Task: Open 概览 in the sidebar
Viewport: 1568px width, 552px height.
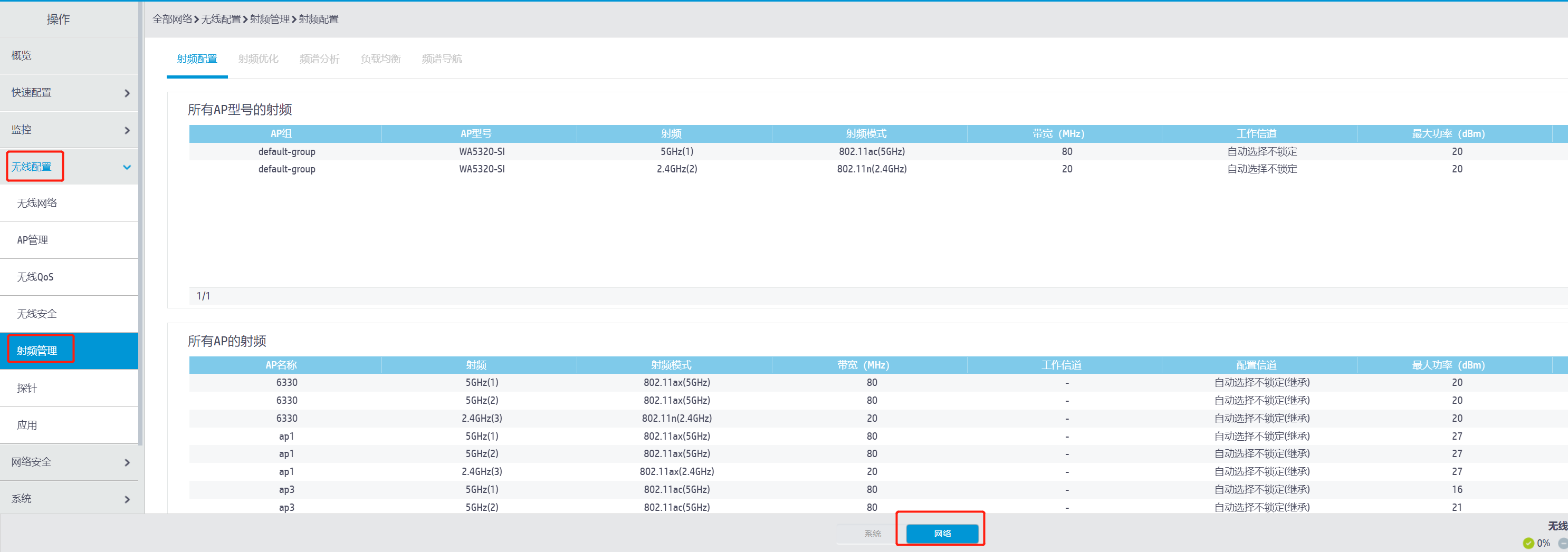Action: click(69, 56)
